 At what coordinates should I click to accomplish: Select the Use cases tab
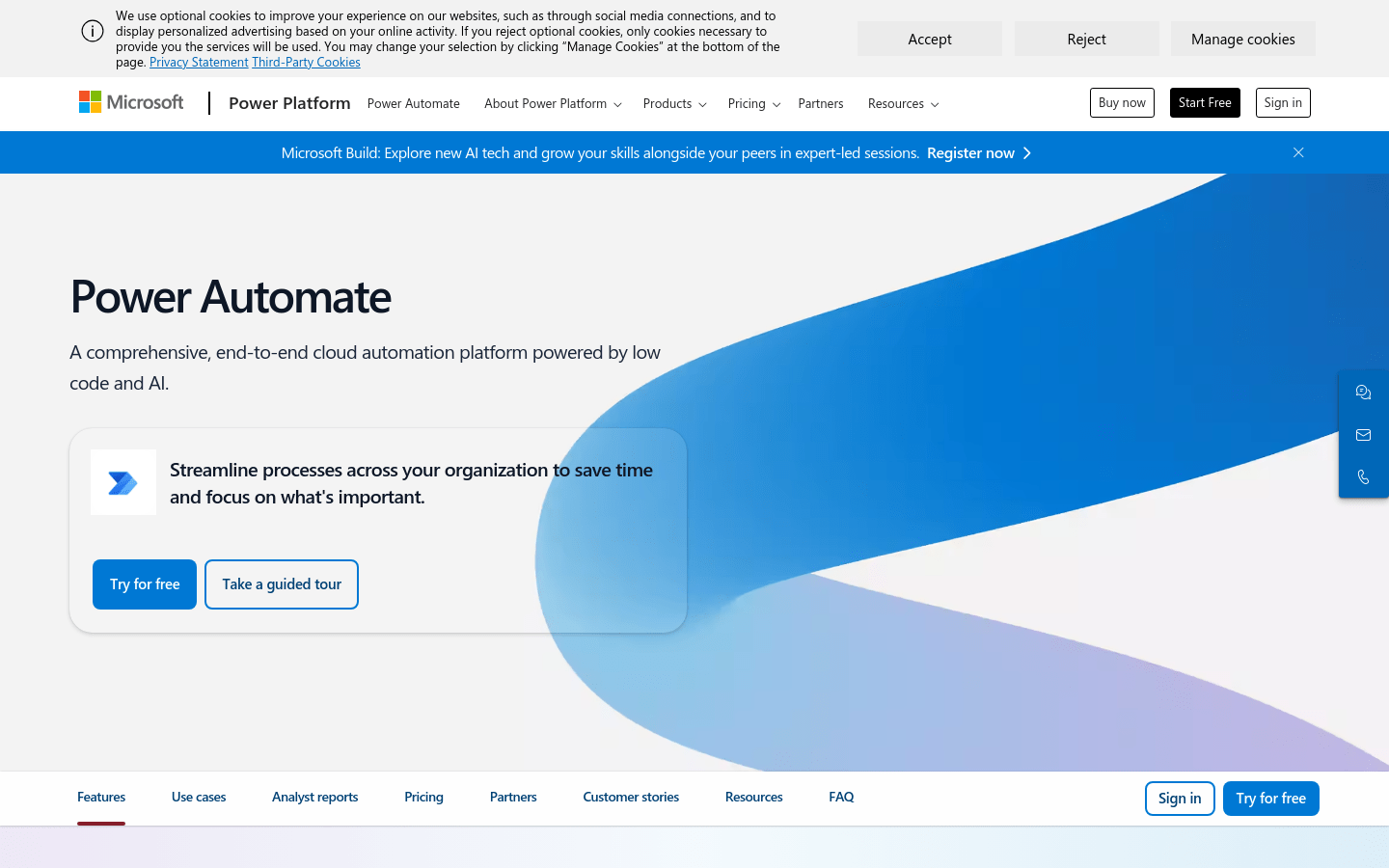(199, 797)
